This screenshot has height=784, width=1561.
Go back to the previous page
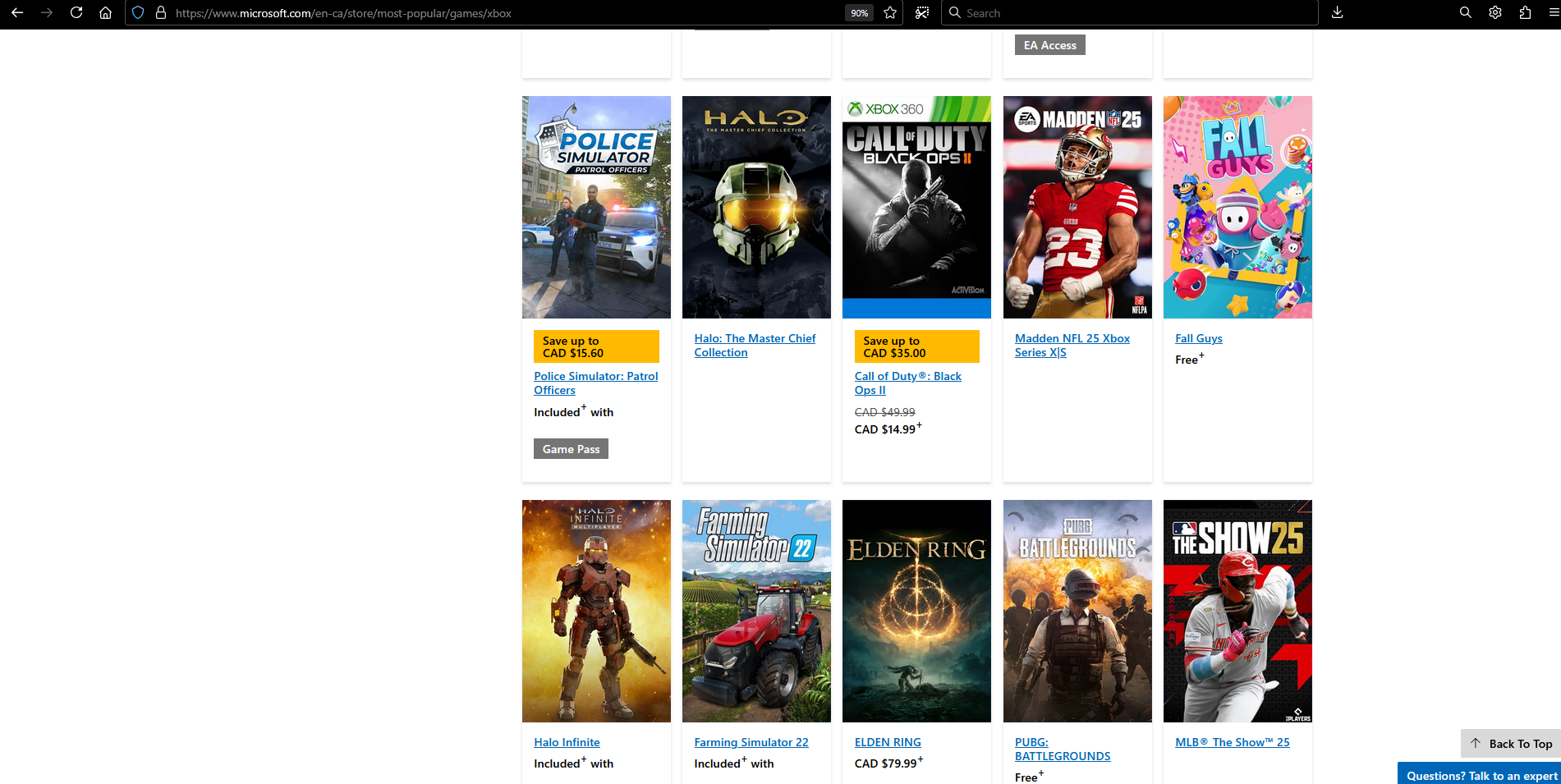pyautogui.click(x=17, y=13)
